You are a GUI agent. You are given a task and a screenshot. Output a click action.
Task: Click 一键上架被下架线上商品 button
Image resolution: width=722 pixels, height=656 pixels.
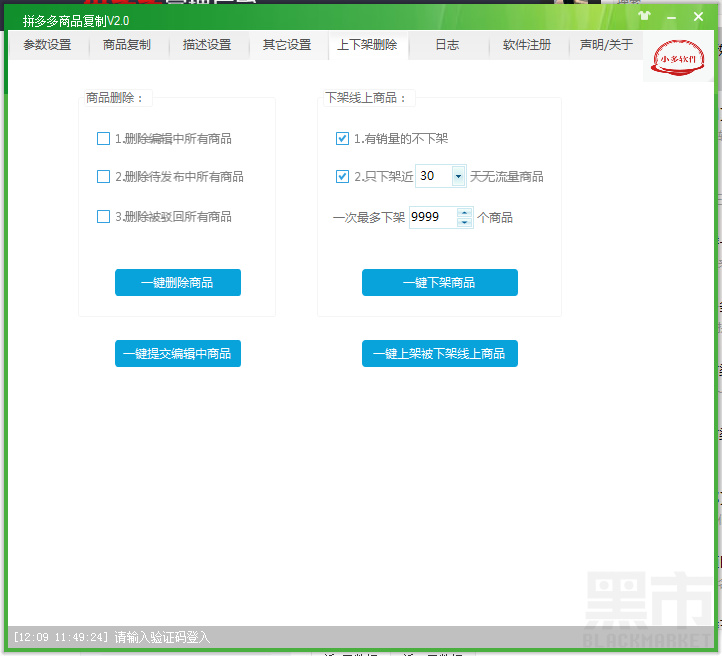tap(440, 354)
